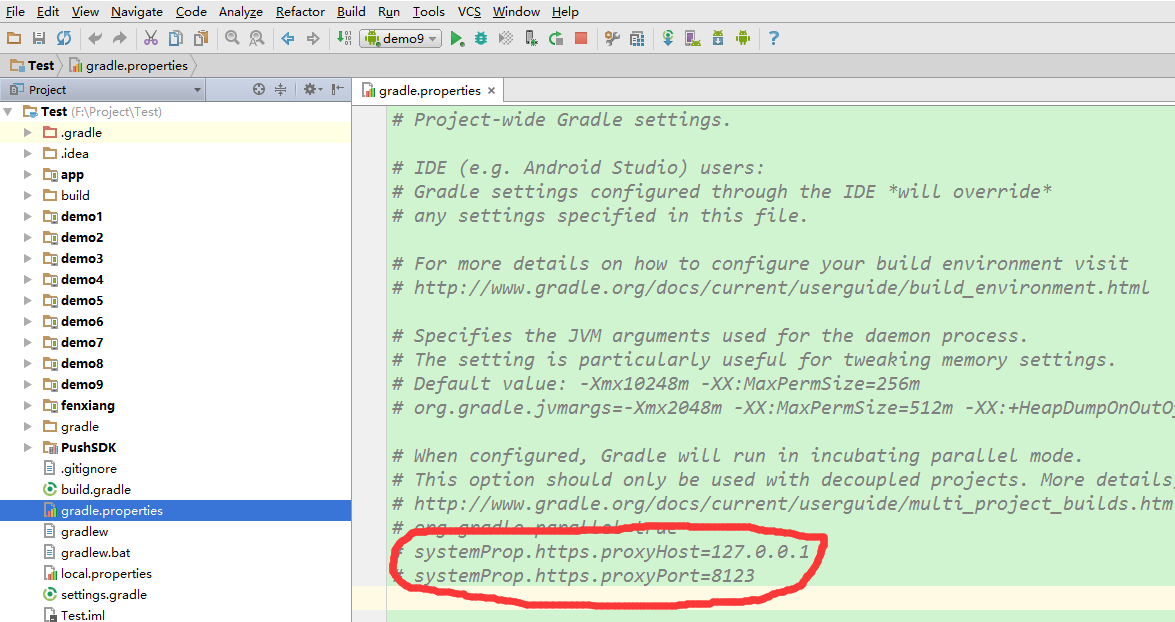Click the Collapse All icon in Project panel
This screenshot has width=1175, height=622.
pyautogui.click(x=280, y=89)
